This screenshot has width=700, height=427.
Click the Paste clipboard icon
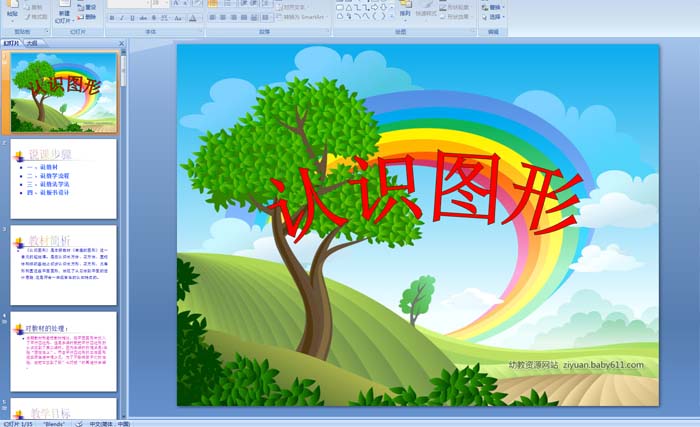coord(12,6)
